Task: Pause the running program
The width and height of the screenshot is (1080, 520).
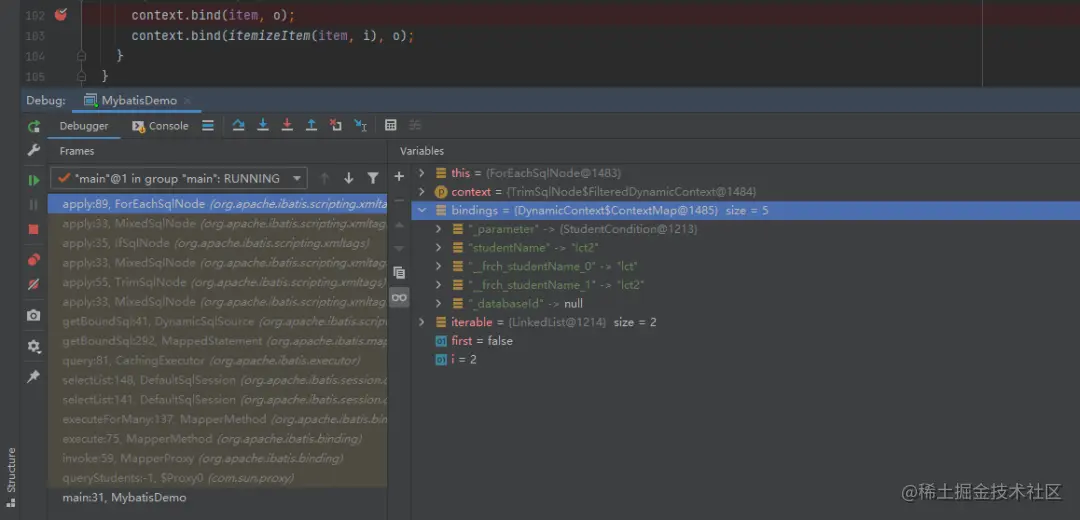Action: point(34,205)
